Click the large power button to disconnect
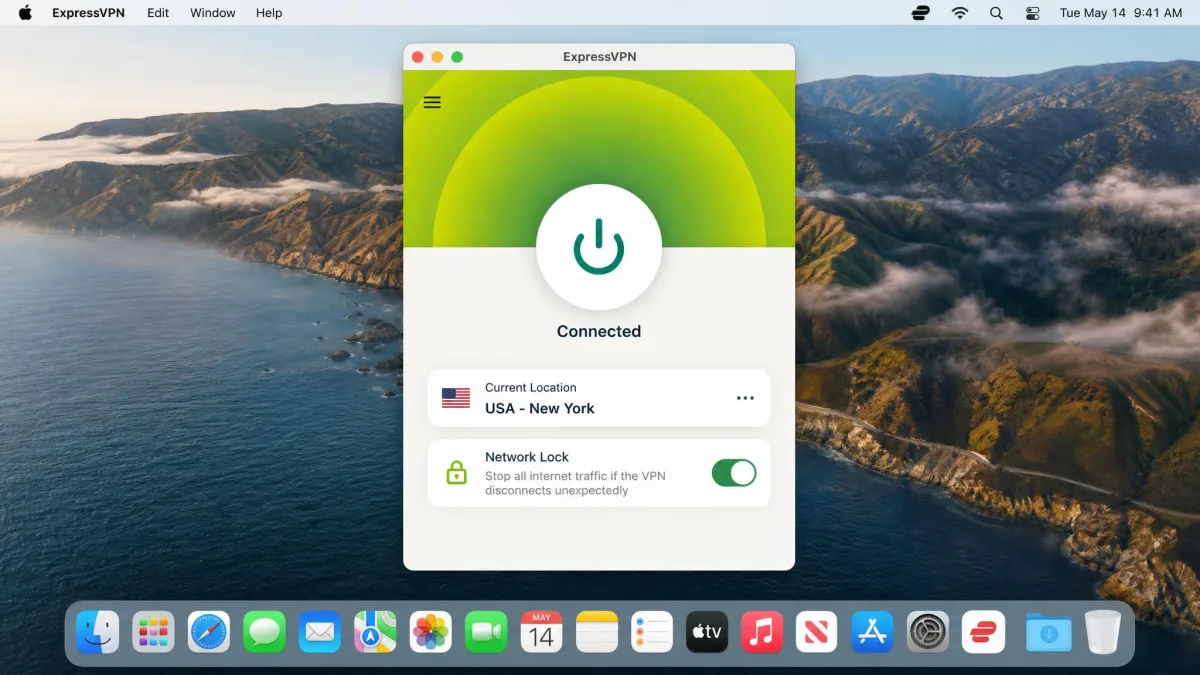1200x675 pixels. 599,248
